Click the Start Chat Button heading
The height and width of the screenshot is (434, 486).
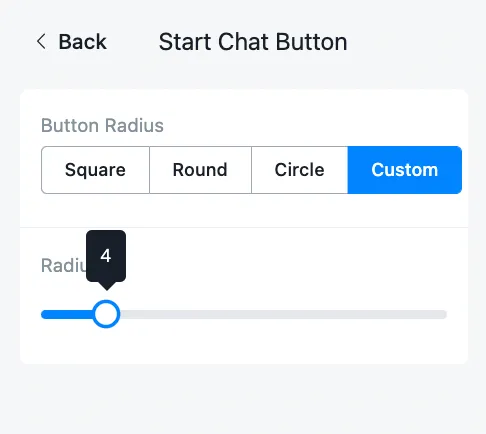tap(253, 42)
